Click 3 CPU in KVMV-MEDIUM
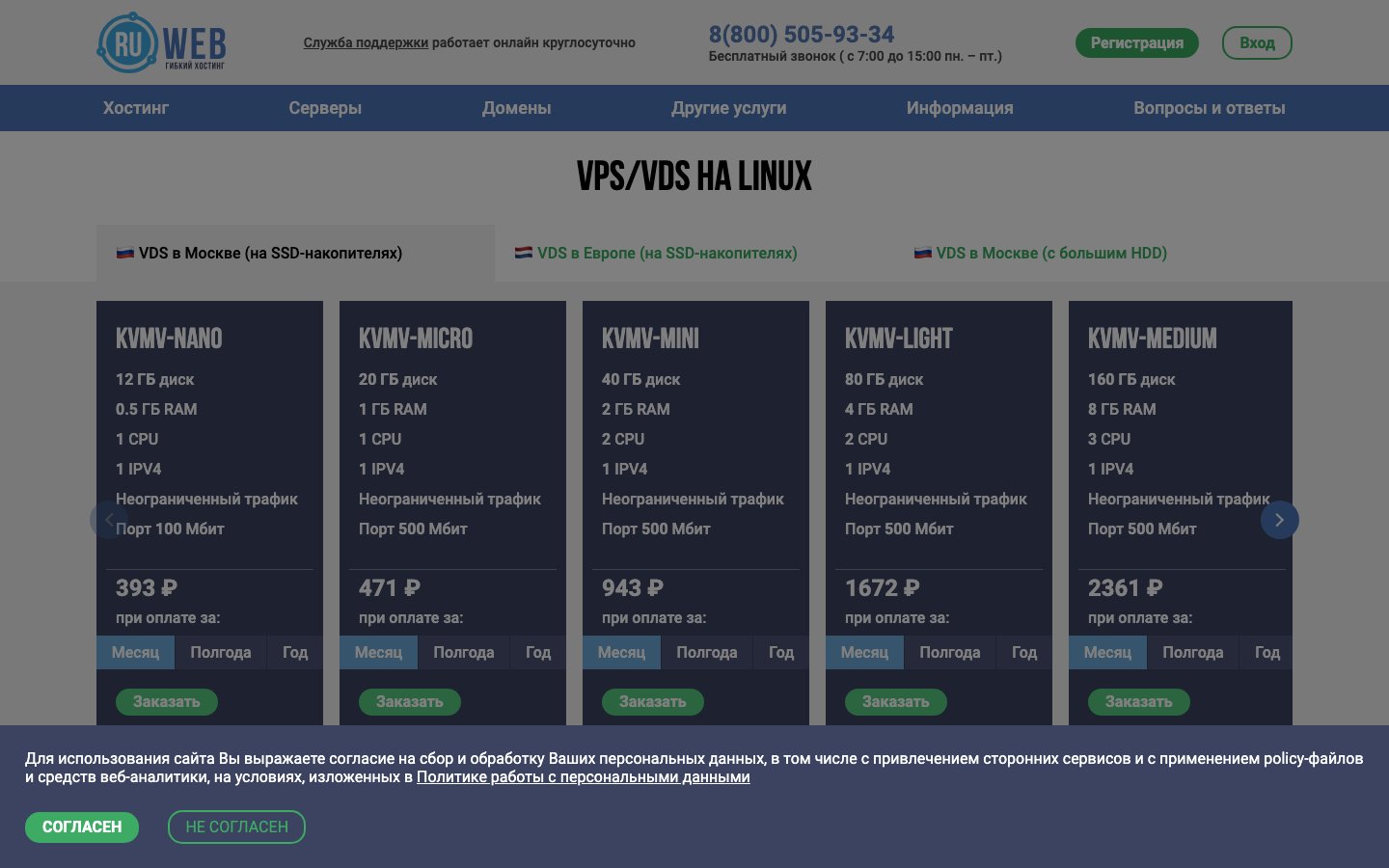Screen dimensions: 1389x868 tap(1109, 439)
